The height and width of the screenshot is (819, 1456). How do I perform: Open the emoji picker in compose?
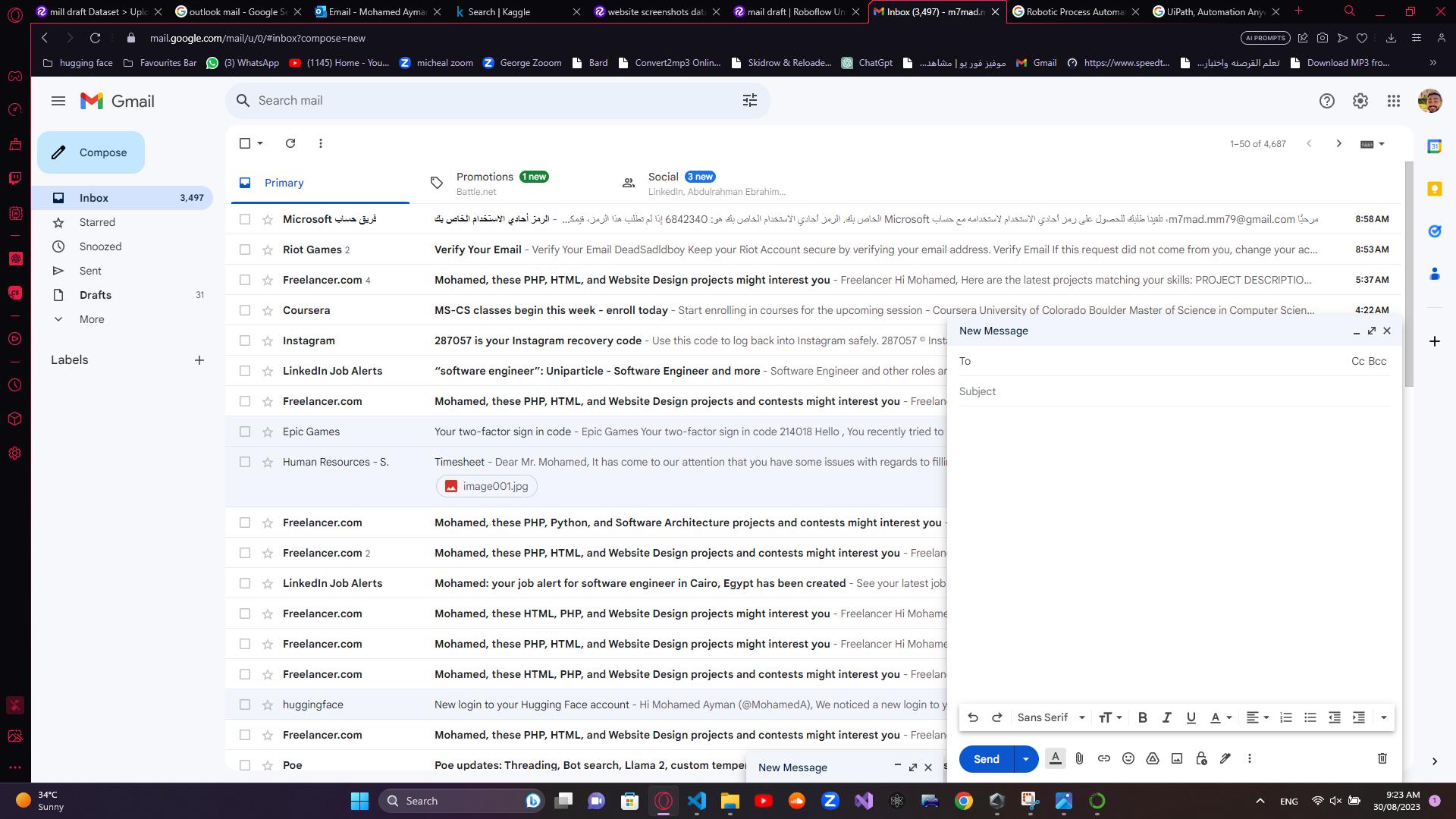point(1128,758)
